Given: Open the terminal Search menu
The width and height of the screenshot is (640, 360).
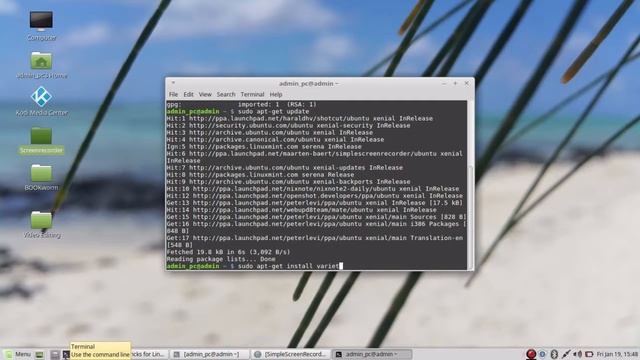Looking at the screenshot, I should pyautogui.click(x=226, y=94).
